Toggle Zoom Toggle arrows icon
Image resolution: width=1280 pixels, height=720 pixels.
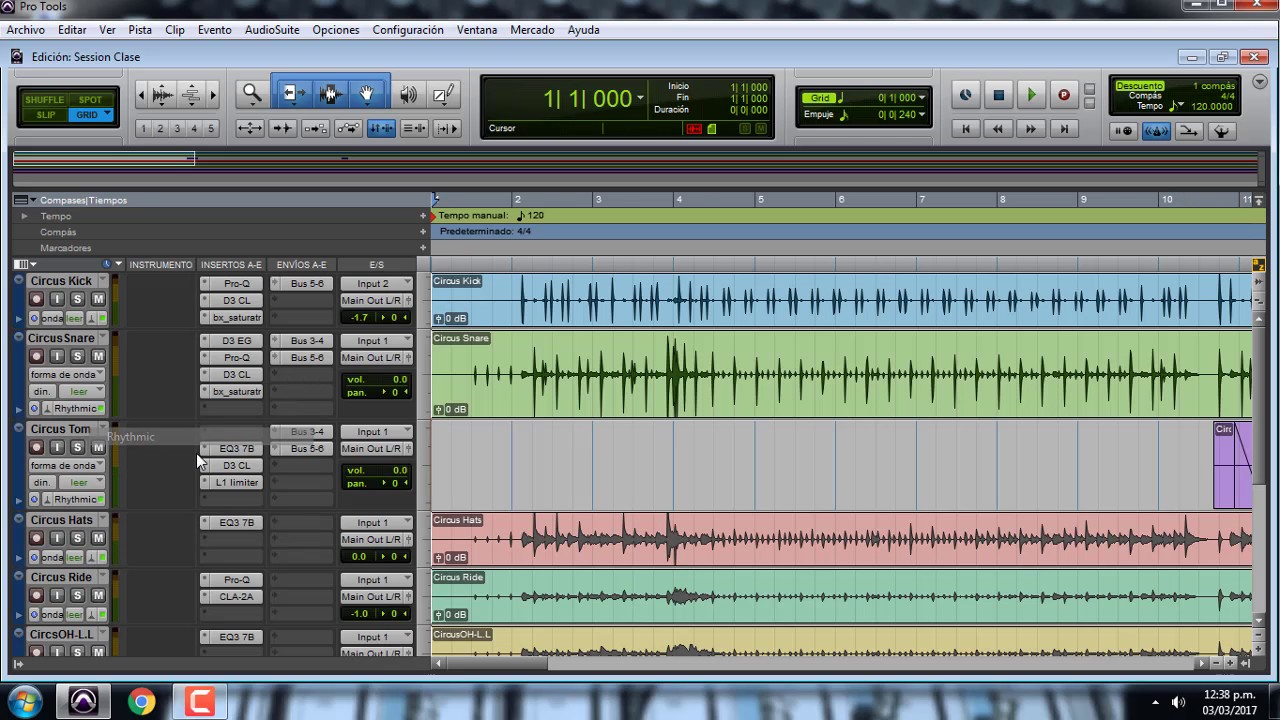(x=250, y=128)
